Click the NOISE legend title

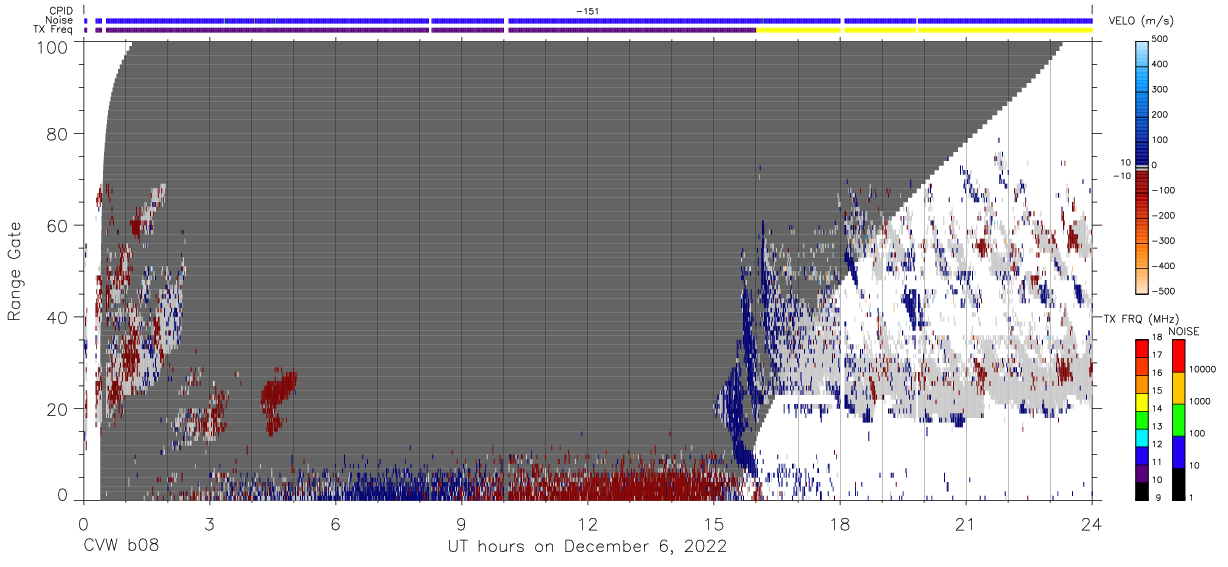(x=1183, y=331)
